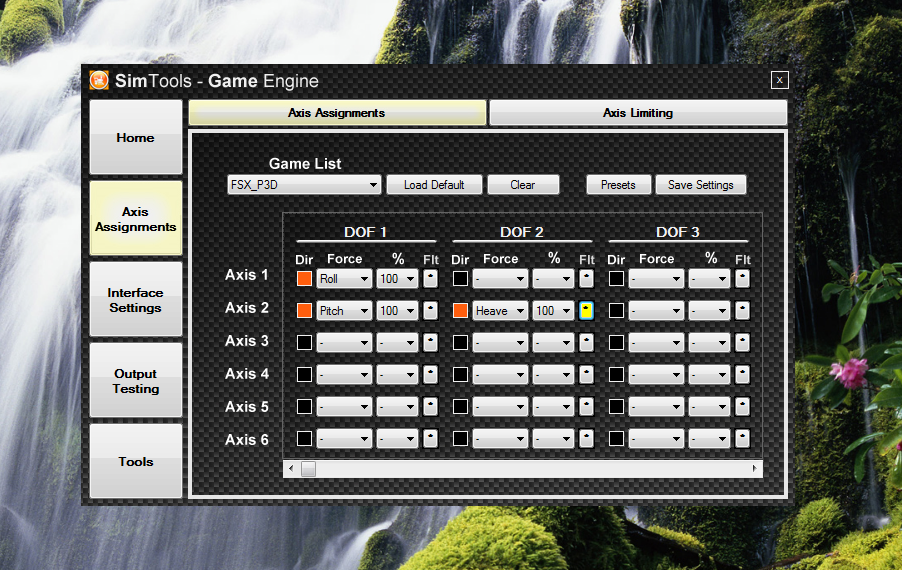Toggle Axis 2 DOF 1 direction box
The width and height of the screenshot is (902, 570).
tap(304, 311)
